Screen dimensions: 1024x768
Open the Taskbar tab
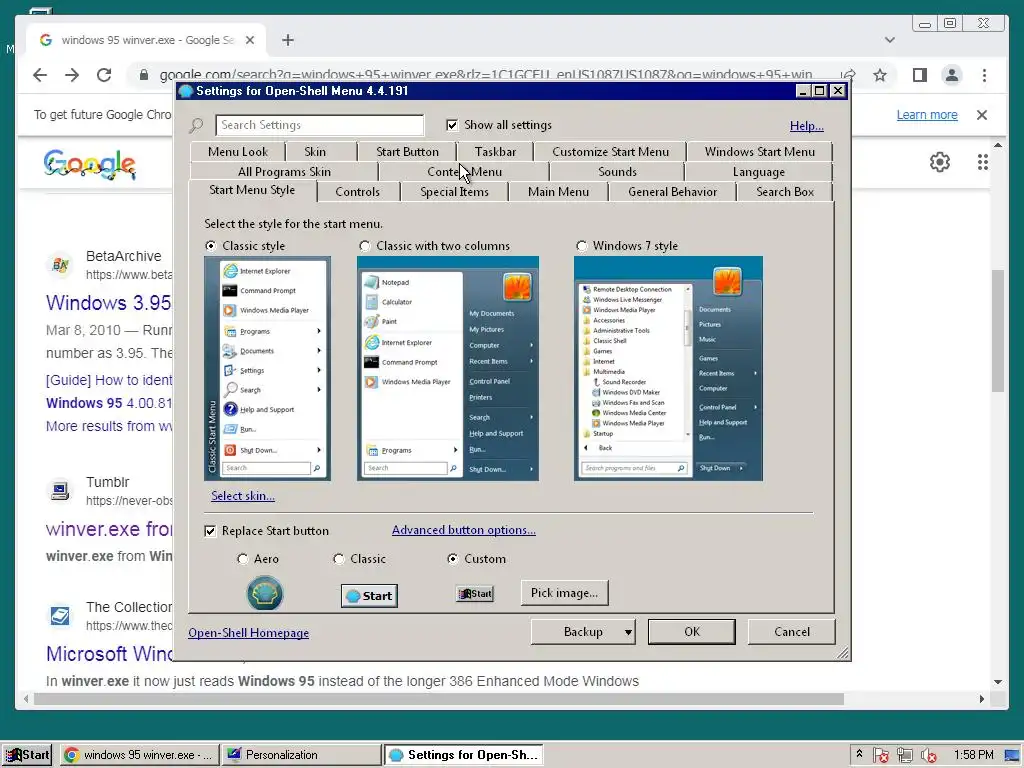click(x=495, y=152)
